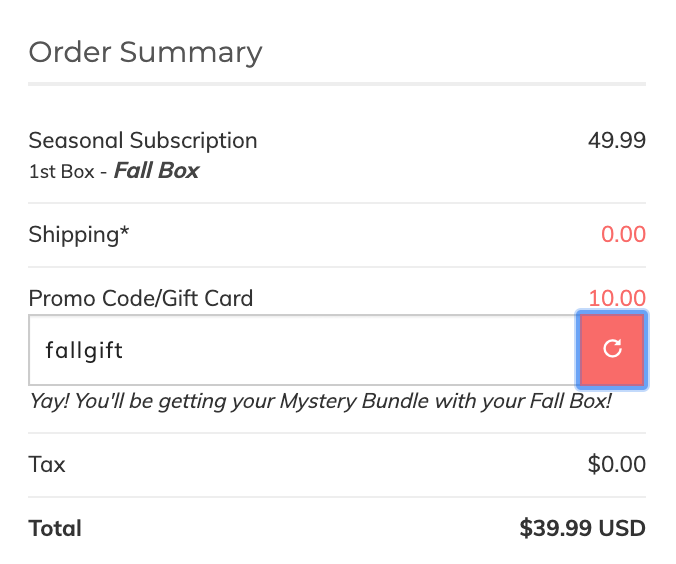The height and width of the screenshot is (564, 676).
Task: Click the Tax label
Action: tap(47, 465)
